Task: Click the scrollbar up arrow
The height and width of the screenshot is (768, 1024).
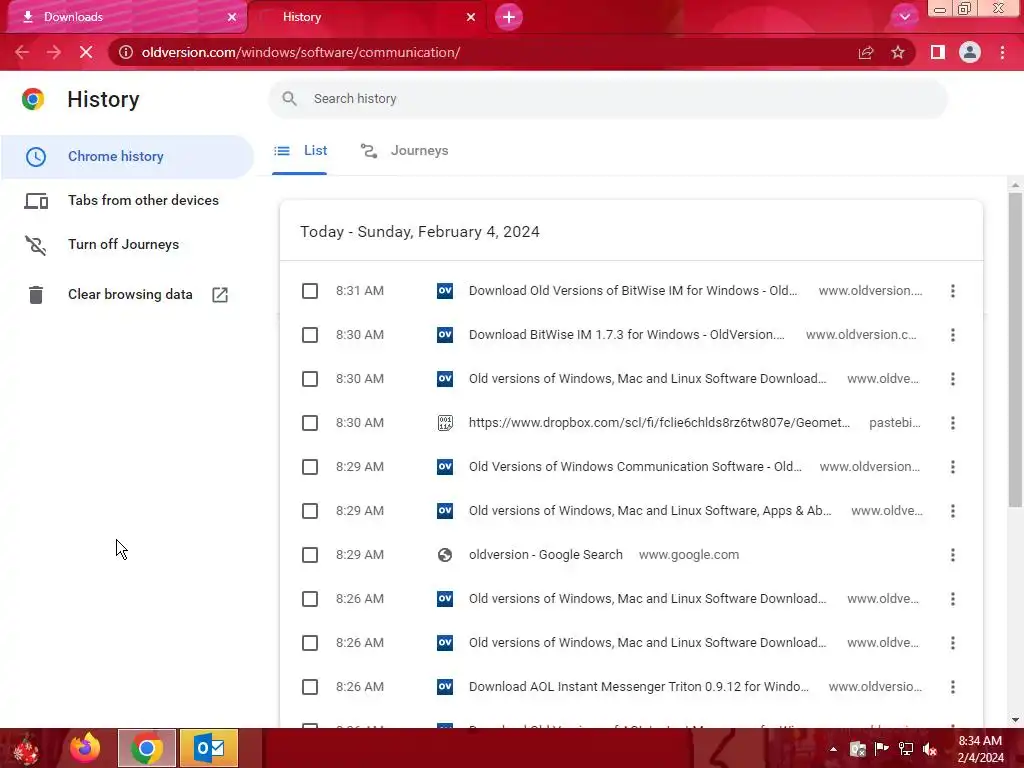Action: point(1015,185)
